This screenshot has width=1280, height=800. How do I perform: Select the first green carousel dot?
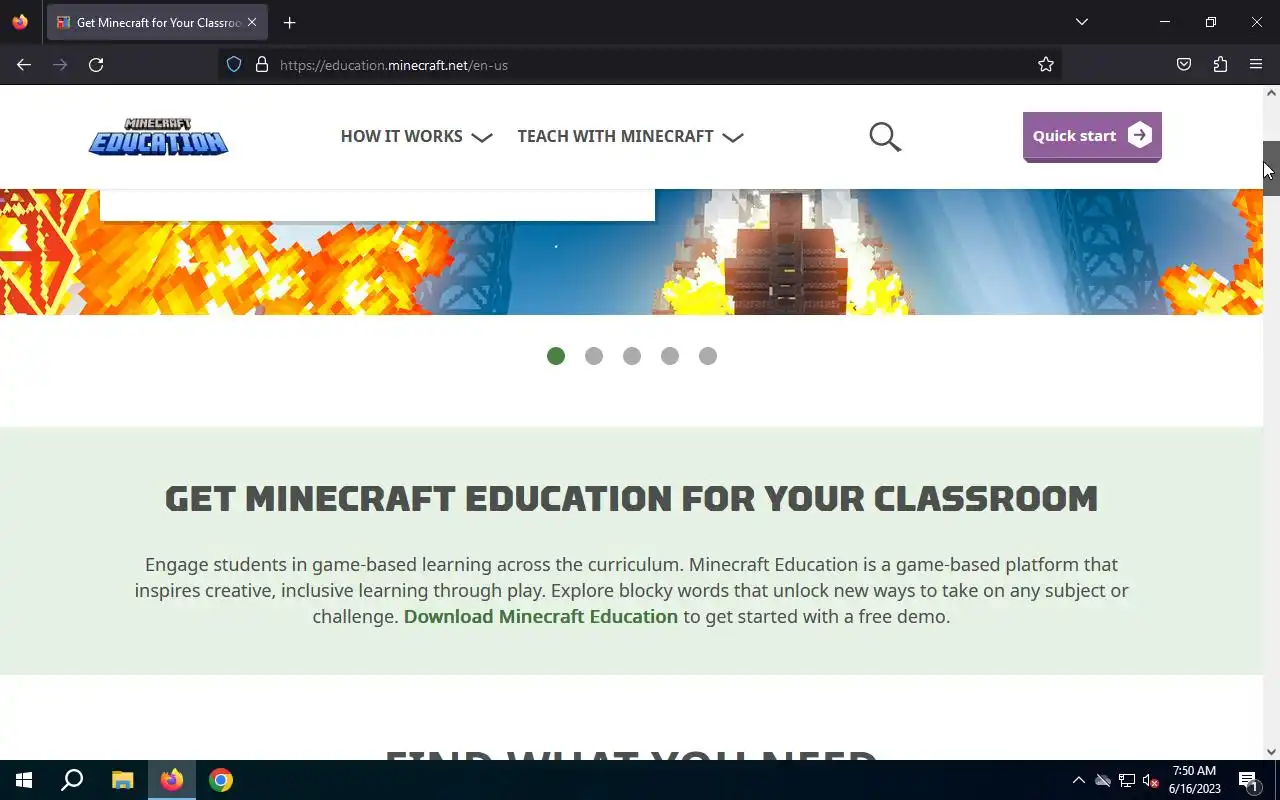click(x=556, y=356)
